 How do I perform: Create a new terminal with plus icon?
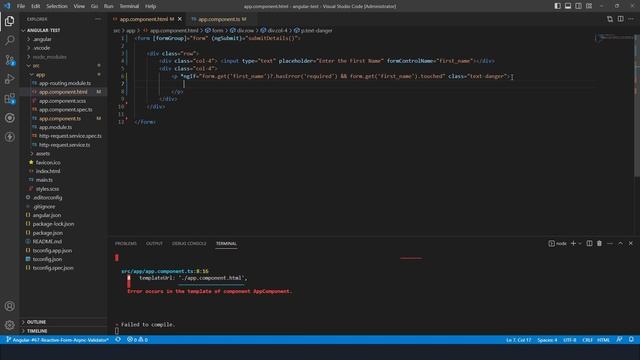pos(573,243)
